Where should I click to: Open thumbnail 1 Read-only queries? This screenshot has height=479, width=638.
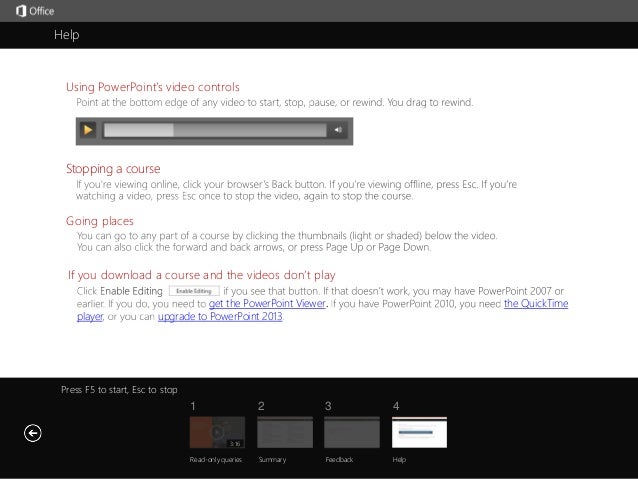(x=217, y=432)
